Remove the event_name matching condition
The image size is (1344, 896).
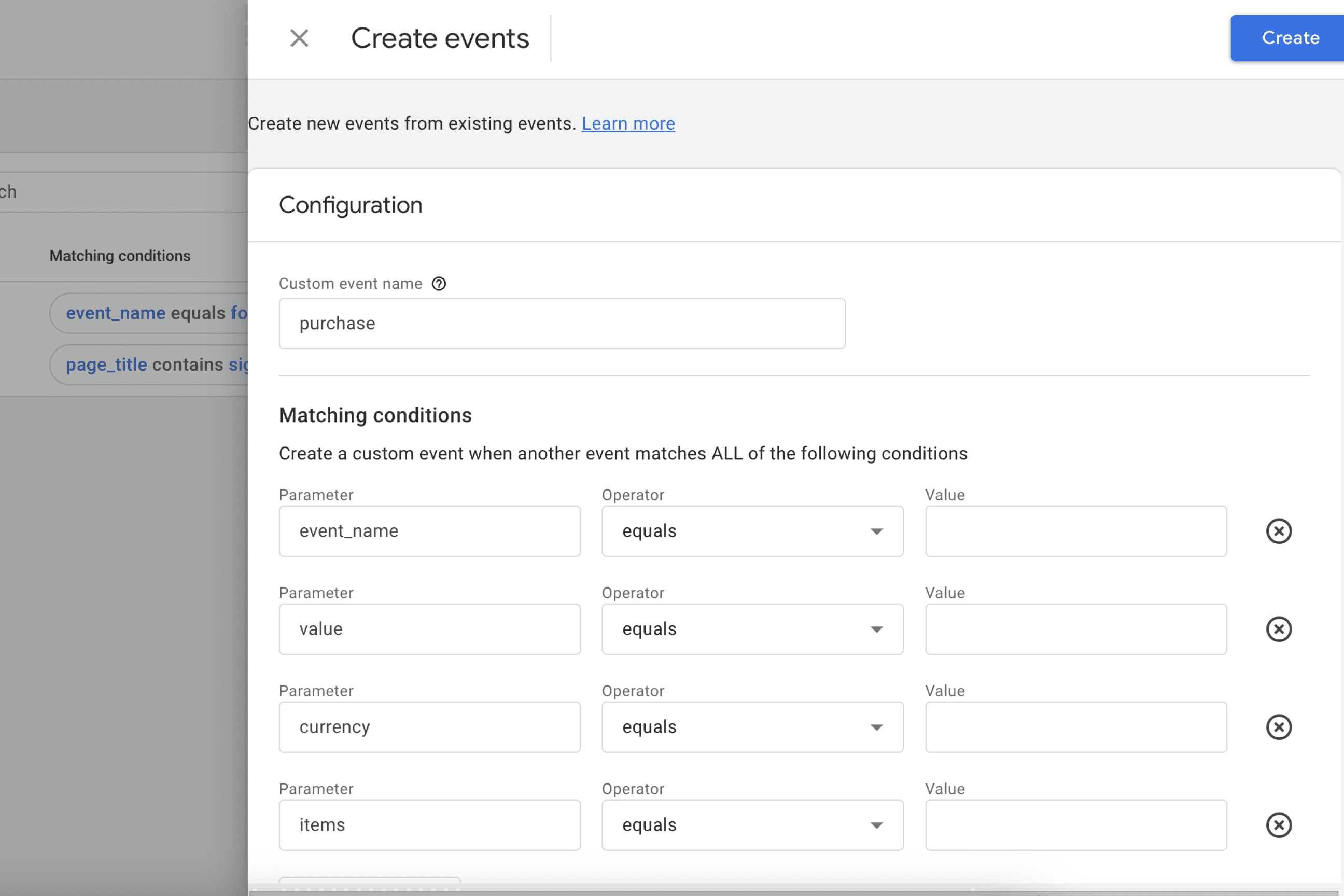click(1279, 531)
